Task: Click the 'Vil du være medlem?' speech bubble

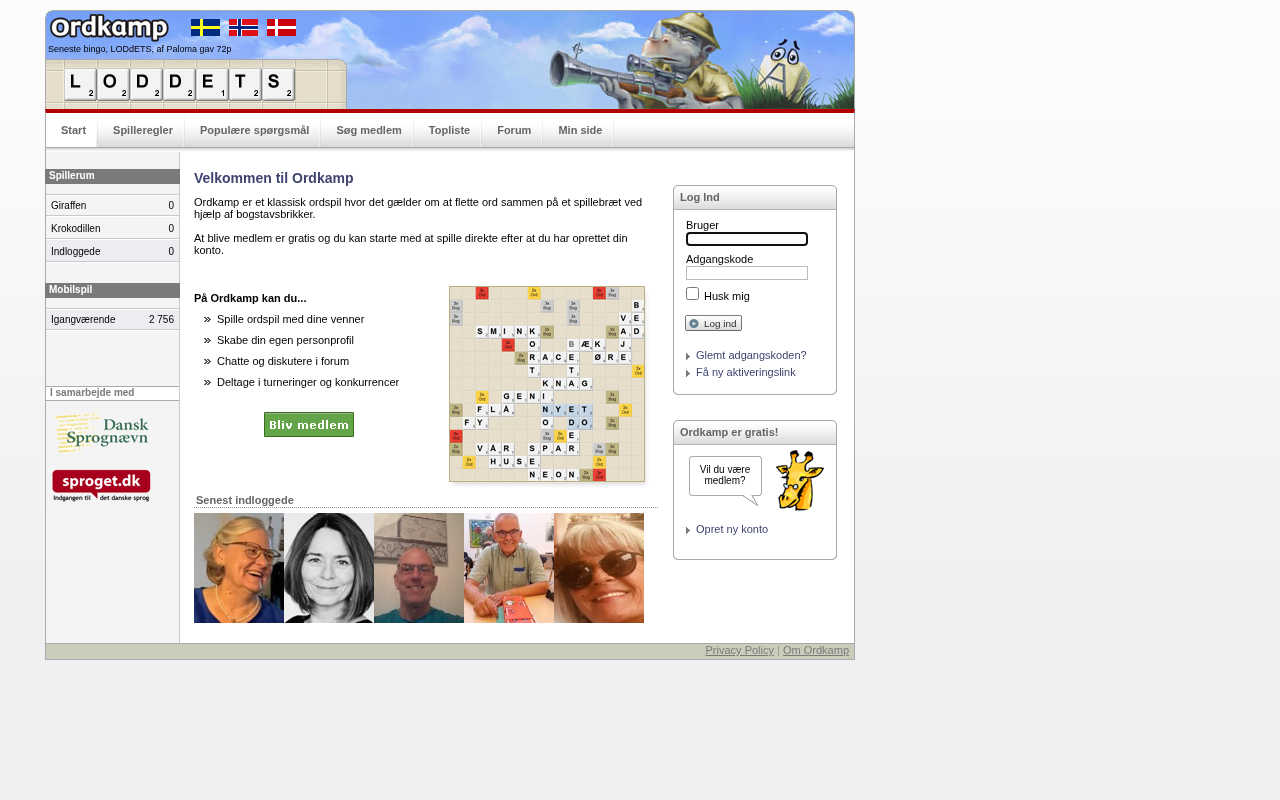Action: (x=725, y=478)
